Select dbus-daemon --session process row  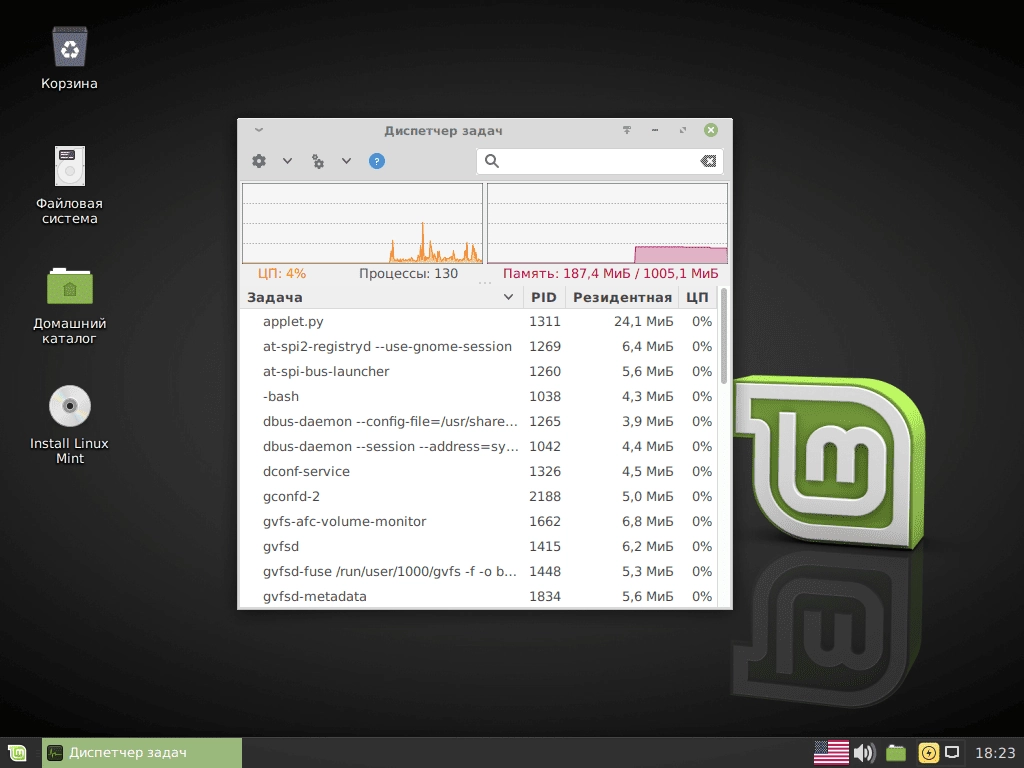coord(479,446)
